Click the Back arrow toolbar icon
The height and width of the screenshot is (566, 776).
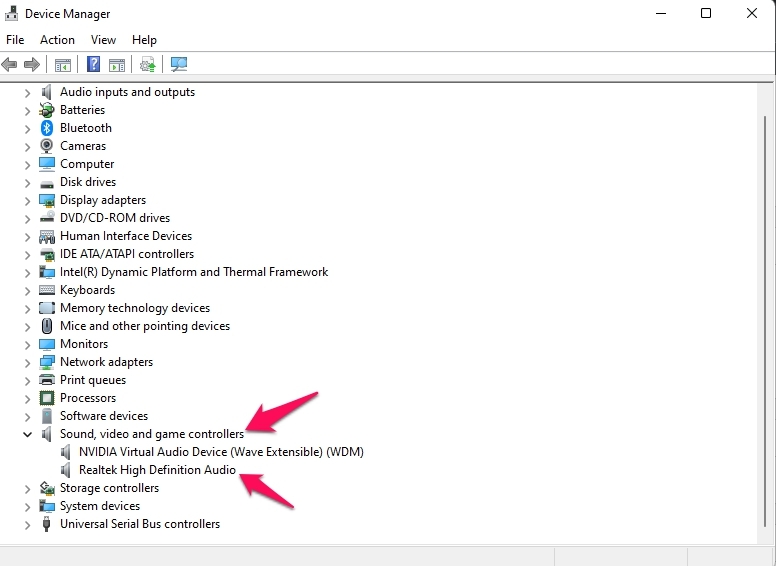point(9,64)
